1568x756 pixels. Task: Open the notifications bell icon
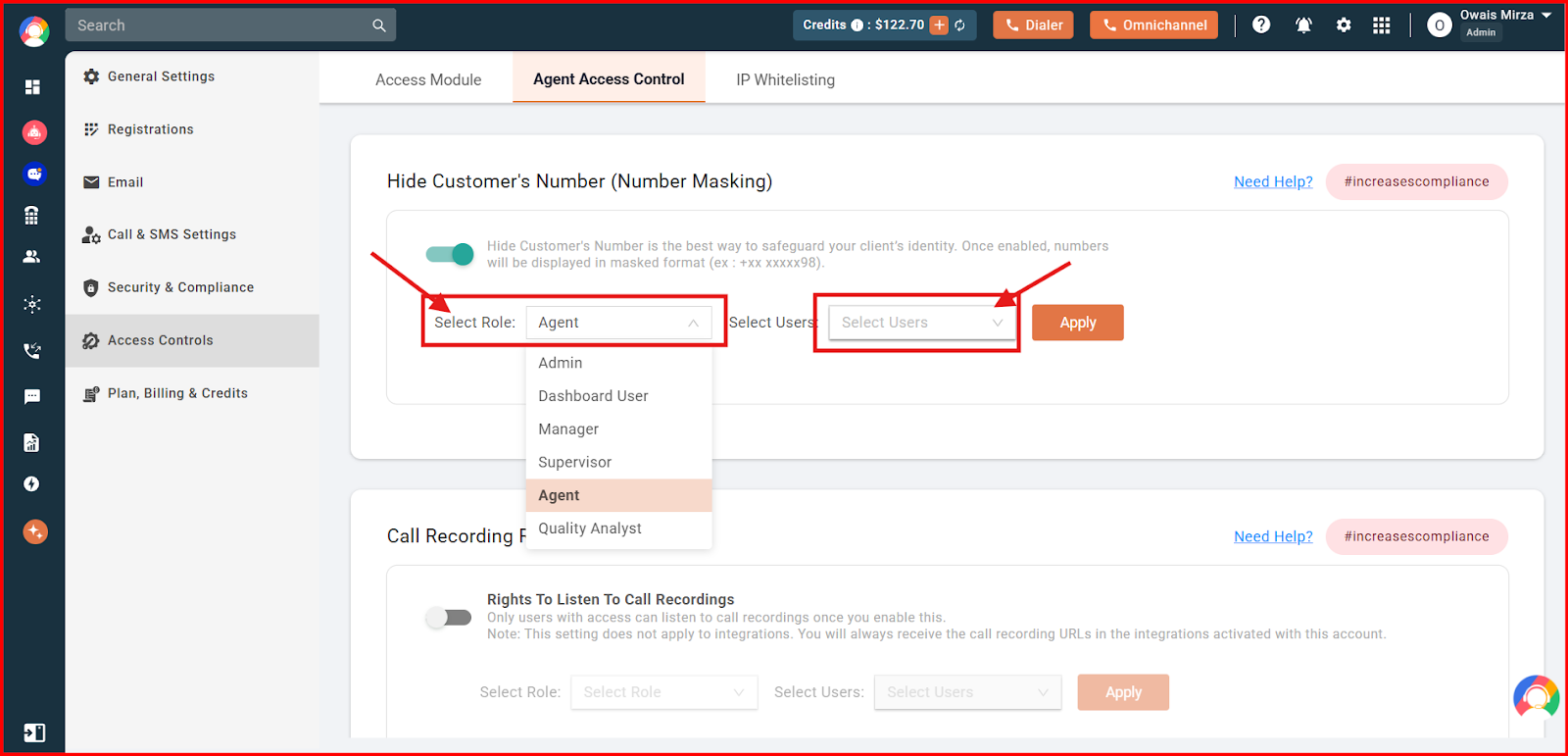tap(1303, 25)
